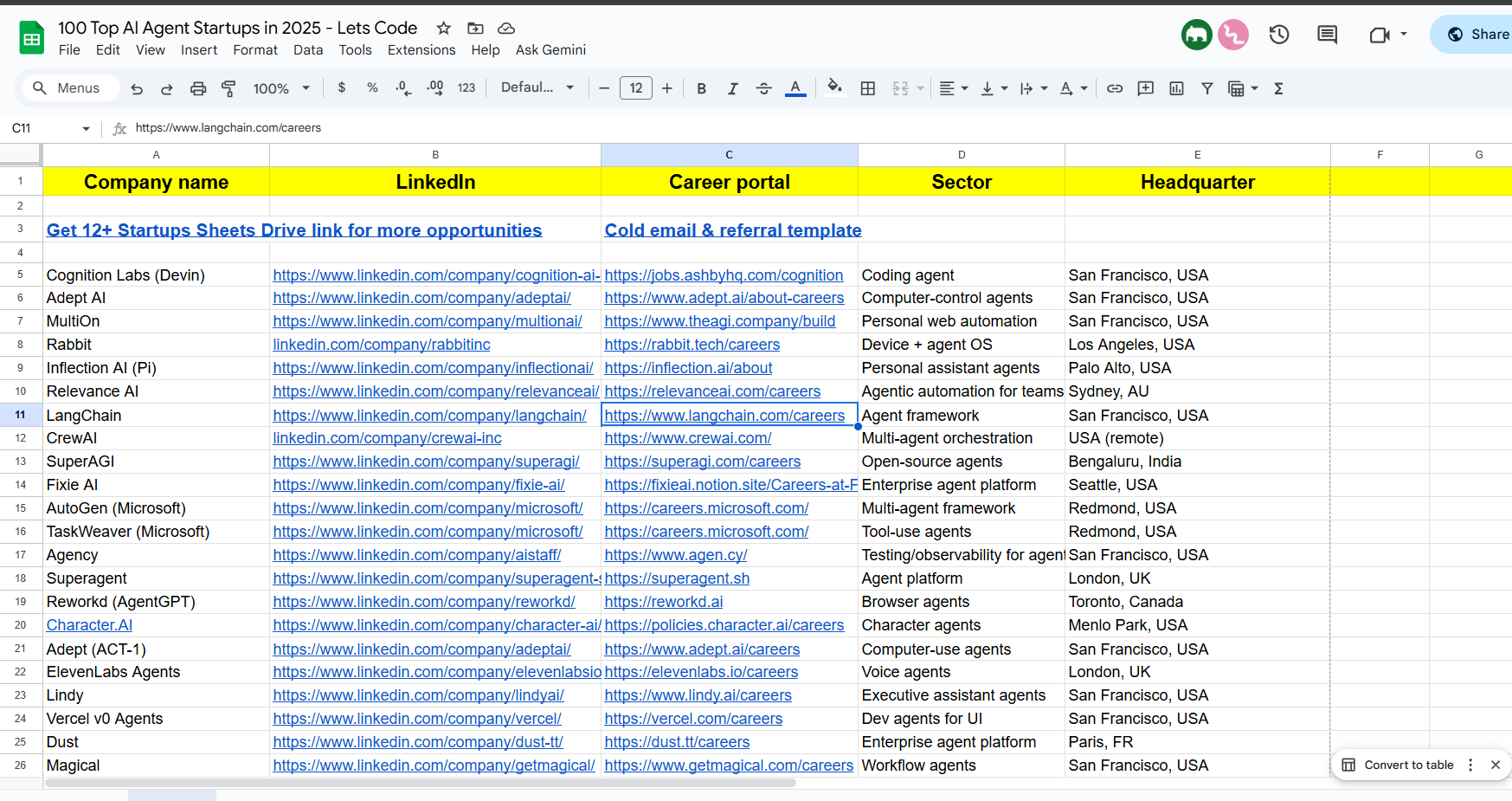Open the Edit menu

tap(108, 50)
